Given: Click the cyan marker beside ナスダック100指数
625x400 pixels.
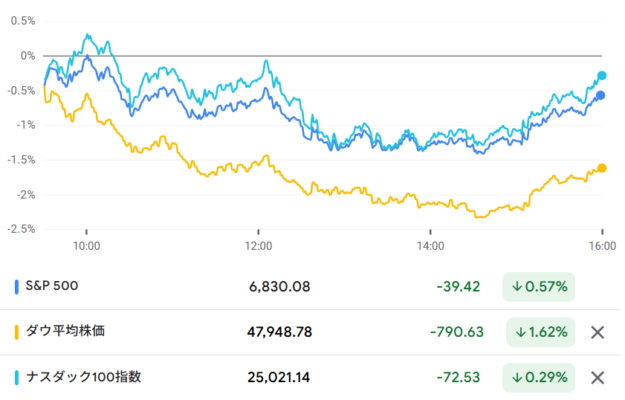Looking at the screenshot, I should [x=17, y=377].
